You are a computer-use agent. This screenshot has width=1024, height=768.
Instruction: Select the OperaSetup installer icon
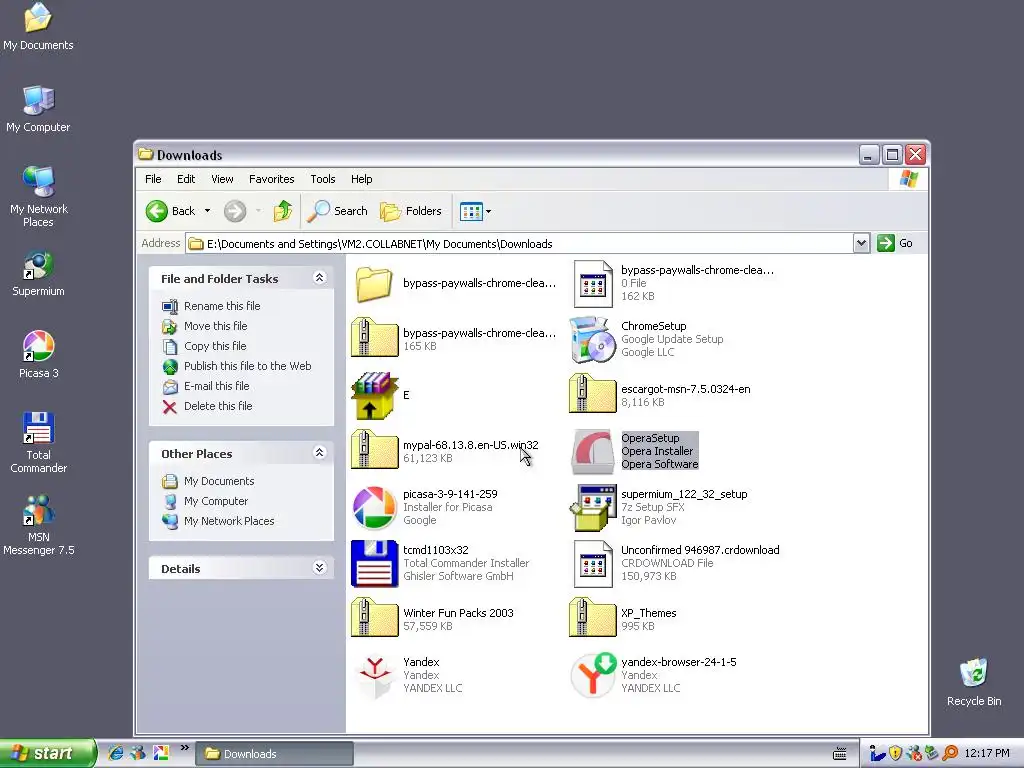tap(593, 451)
